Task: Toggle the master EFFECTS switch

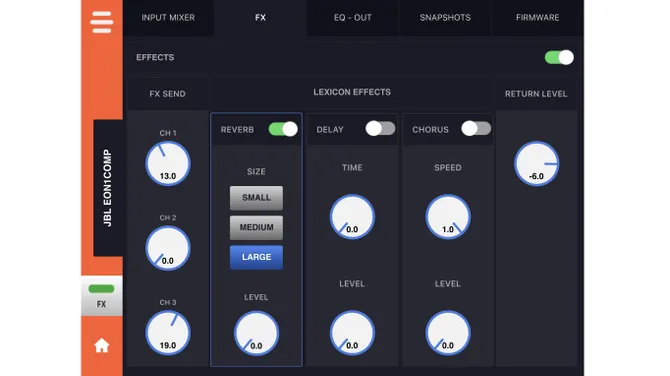Action: (559, 57)
